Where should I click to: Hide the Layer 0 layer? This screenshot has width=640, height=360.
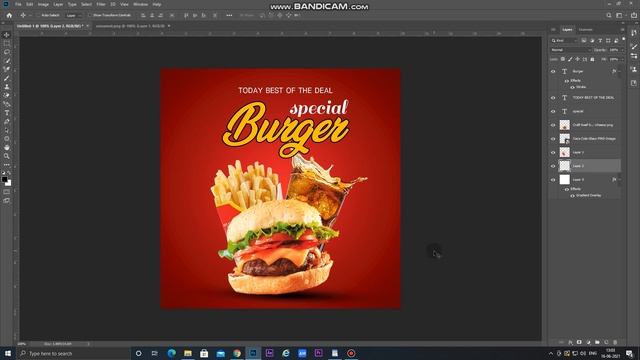[553, 180]
